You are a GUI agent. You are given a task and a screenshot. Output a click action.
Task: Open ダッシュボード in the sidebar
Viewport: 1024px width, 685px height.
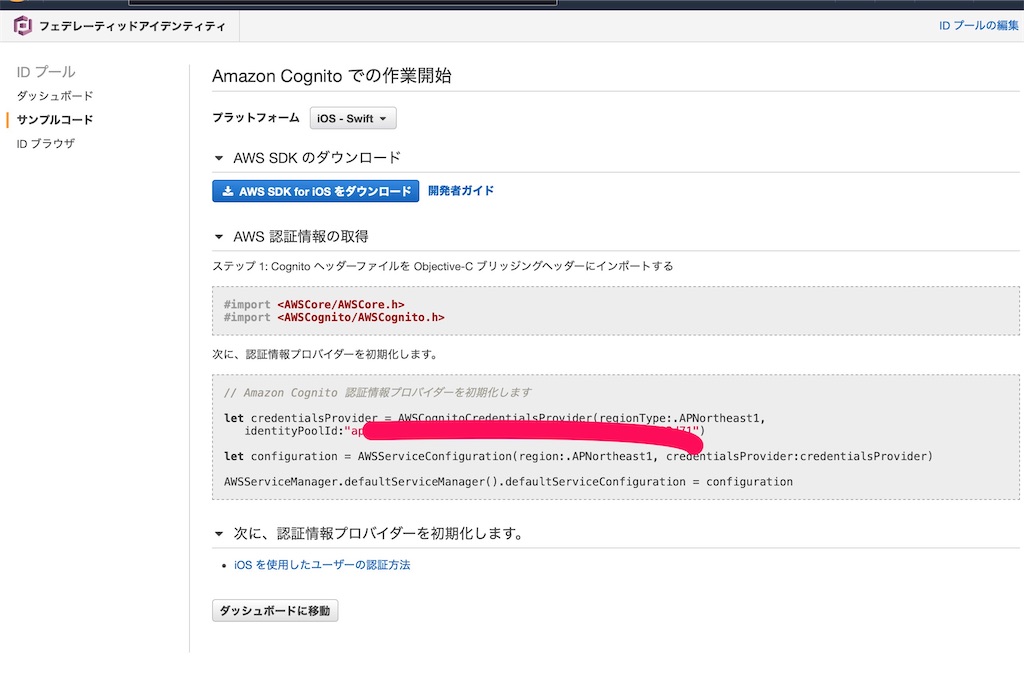pyautogui.click(x=55, y=96)
